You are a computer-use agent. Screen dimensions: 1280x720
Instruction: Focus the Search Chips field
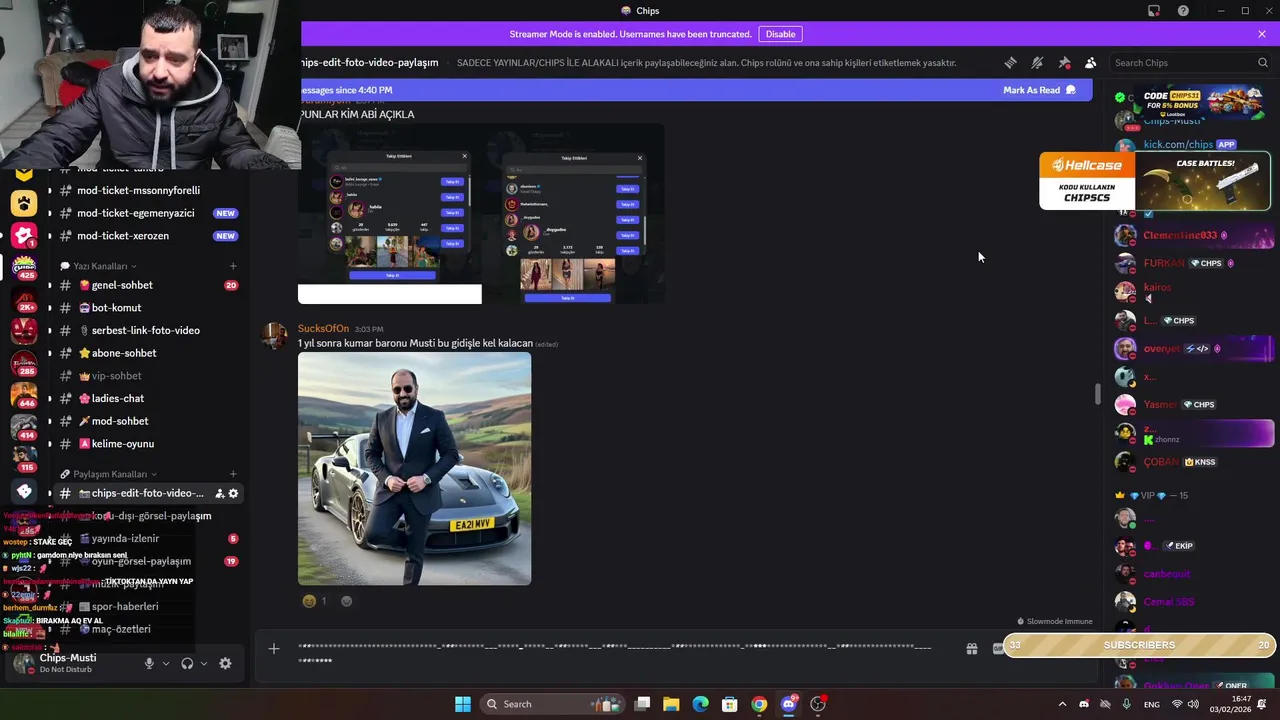pos(1190,62)
